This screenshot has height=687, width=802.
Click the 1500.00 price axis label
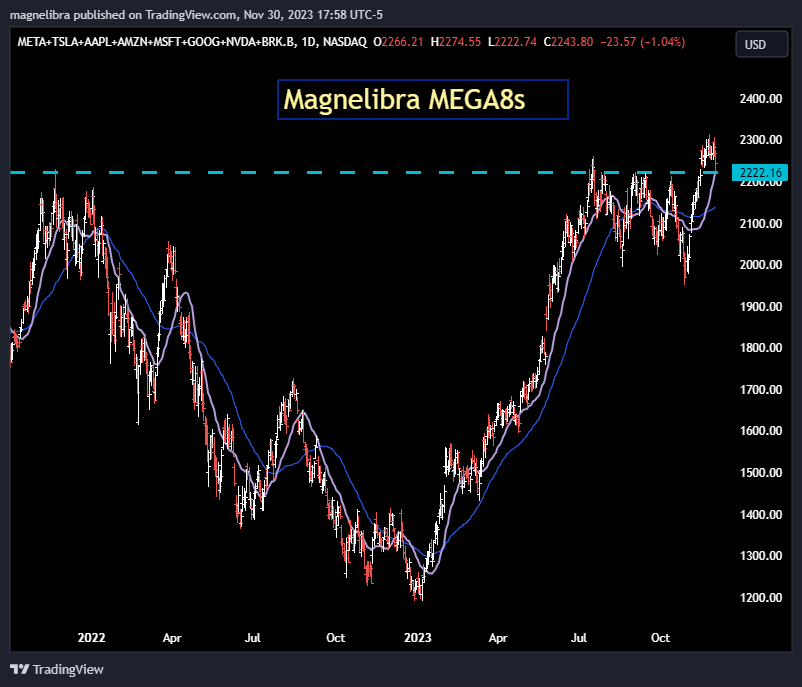[x=761, y=473]
